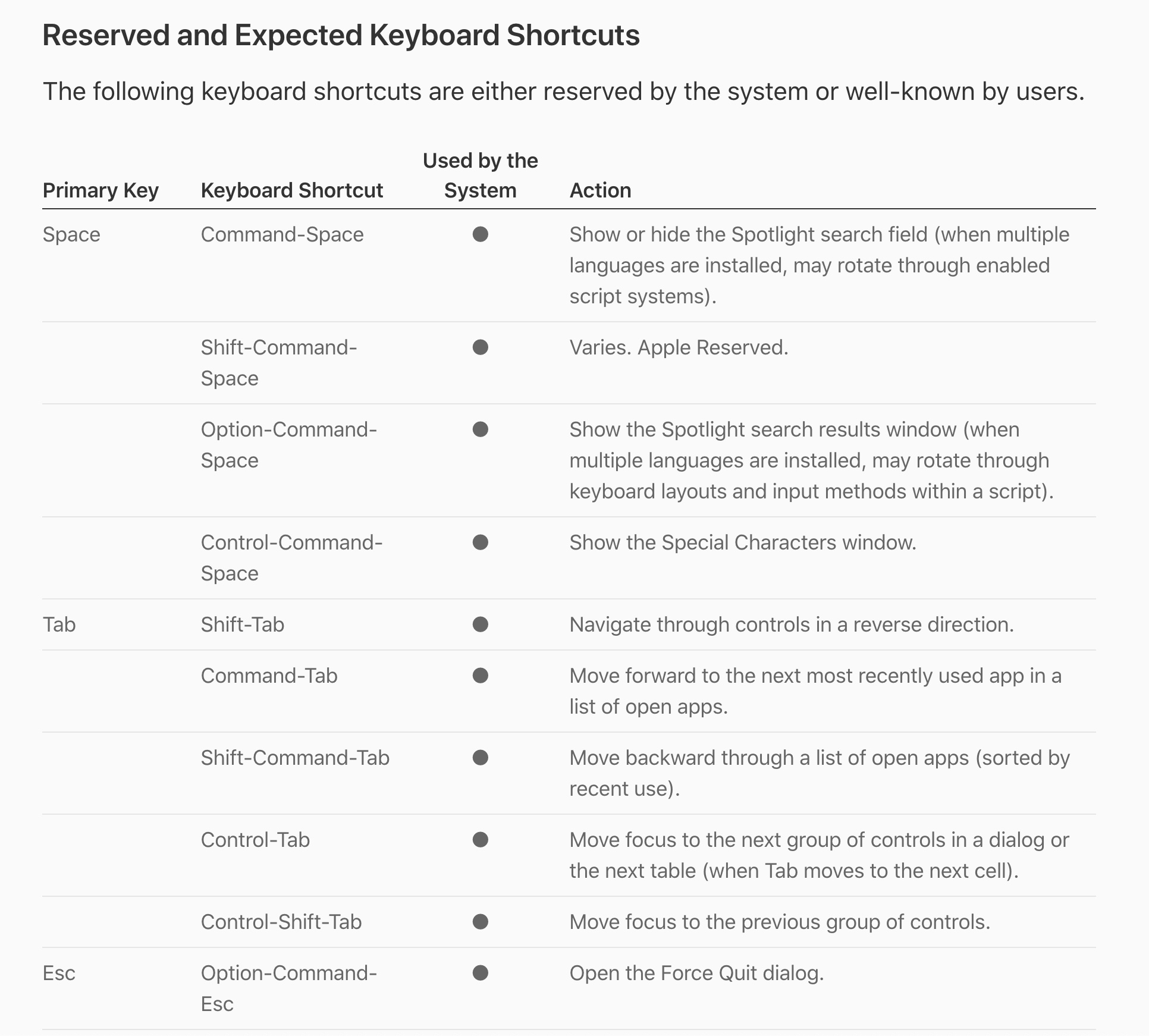
Task: Click the Tab primary key cell
Action: (x=59, y=624)
